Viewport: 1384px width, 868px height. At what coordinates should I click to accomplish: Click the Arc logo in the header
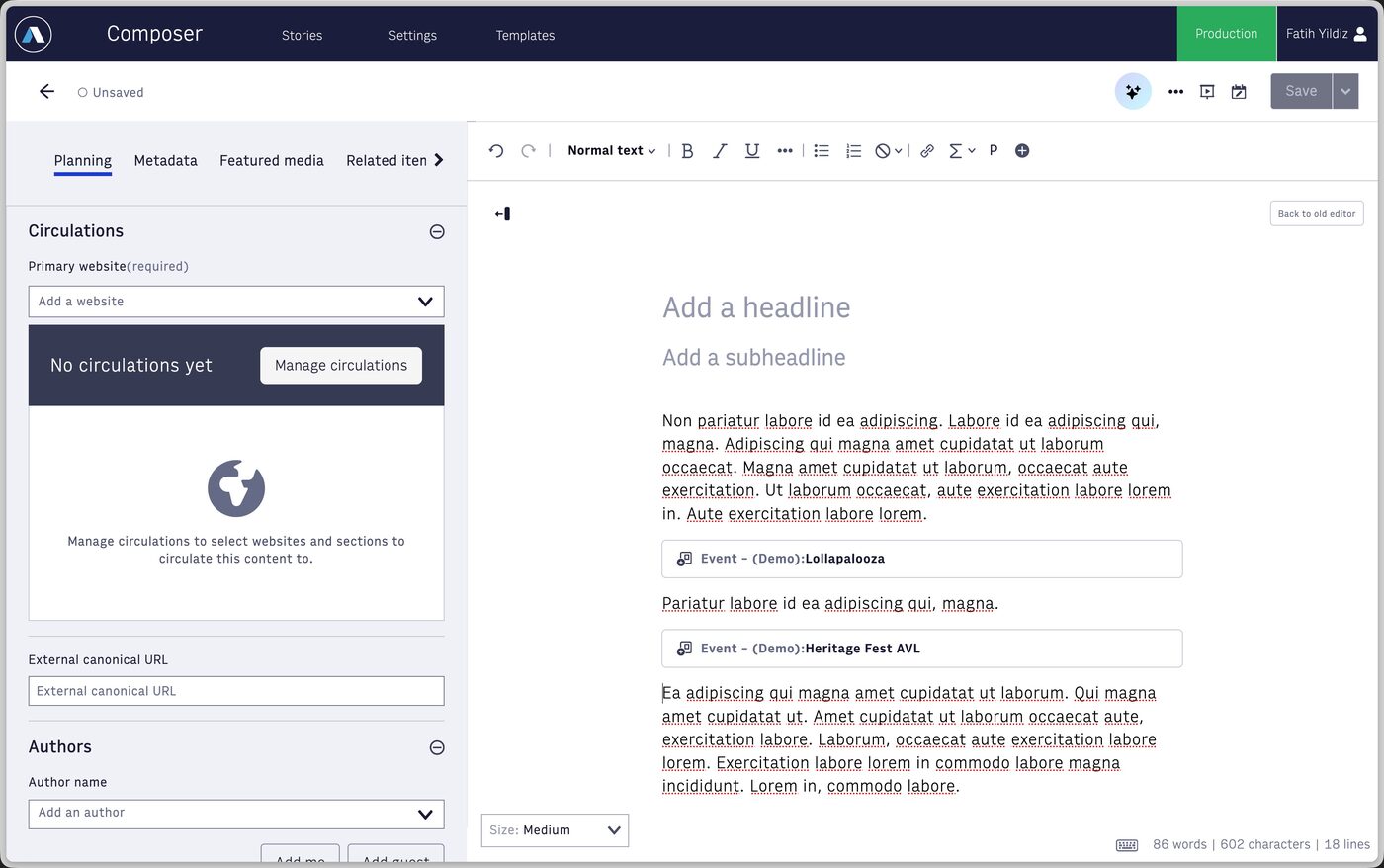[x=34, y=35]
